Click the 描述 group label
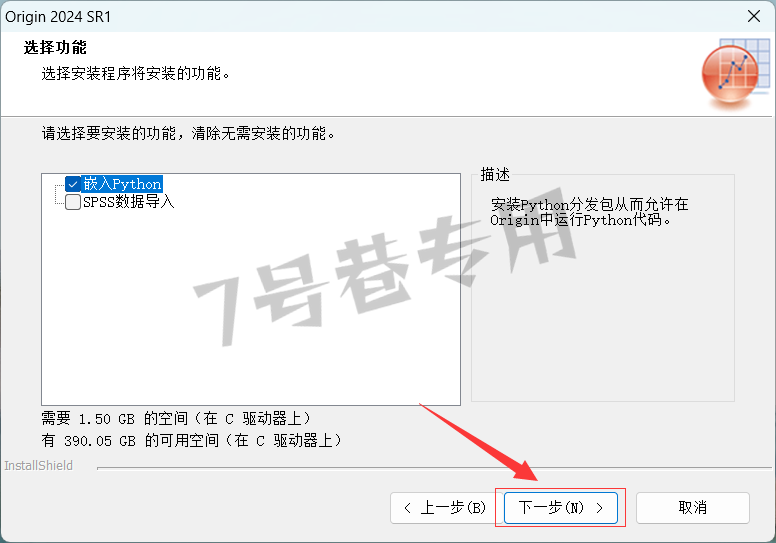776x543 pixels. point(495,174)
